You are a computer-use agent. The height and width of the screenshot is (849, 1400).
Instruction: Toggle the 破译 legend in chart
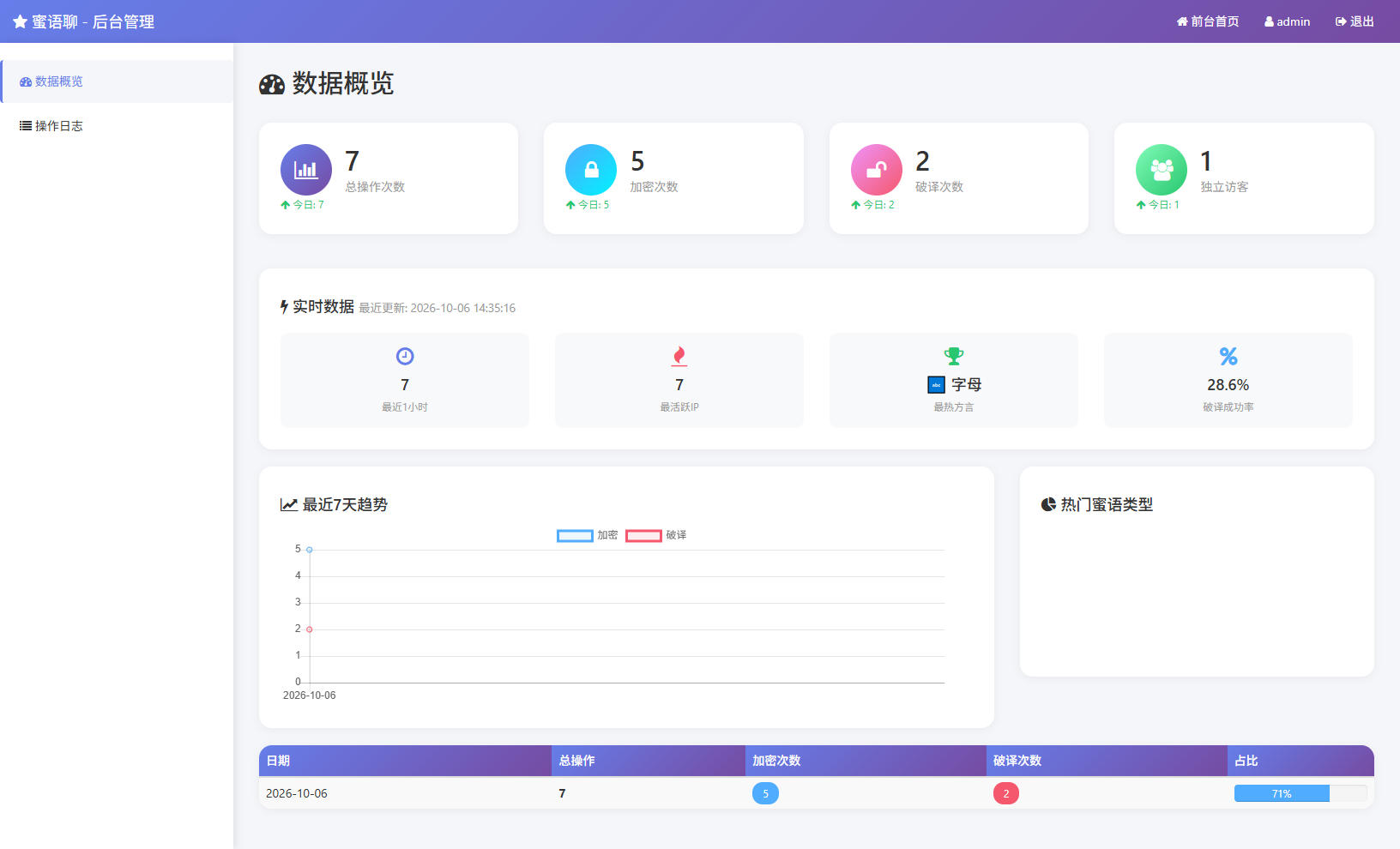[x=656, y=535]
